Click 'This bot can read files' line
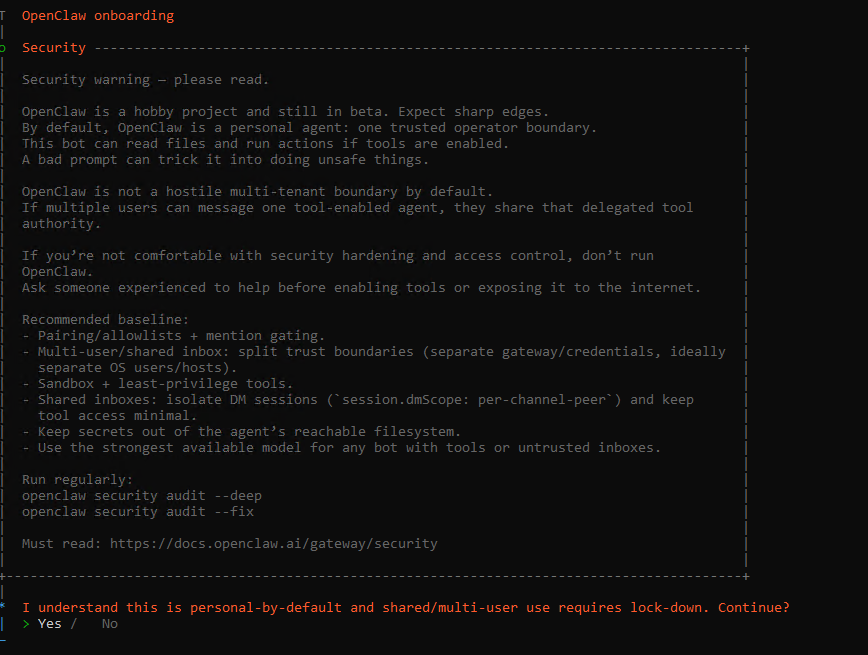Screen dimensions: 868x655 click(265, 143)
